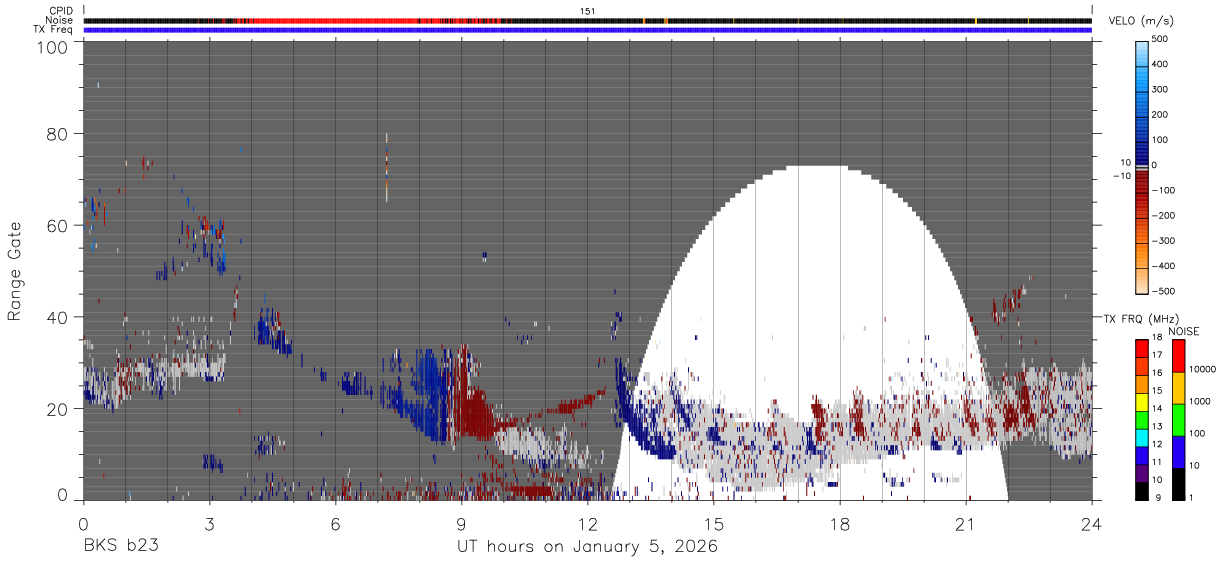The image size is (1228, 567).
Task: Click 18 on the TX FRQ scale
Action: [1158, 337]
